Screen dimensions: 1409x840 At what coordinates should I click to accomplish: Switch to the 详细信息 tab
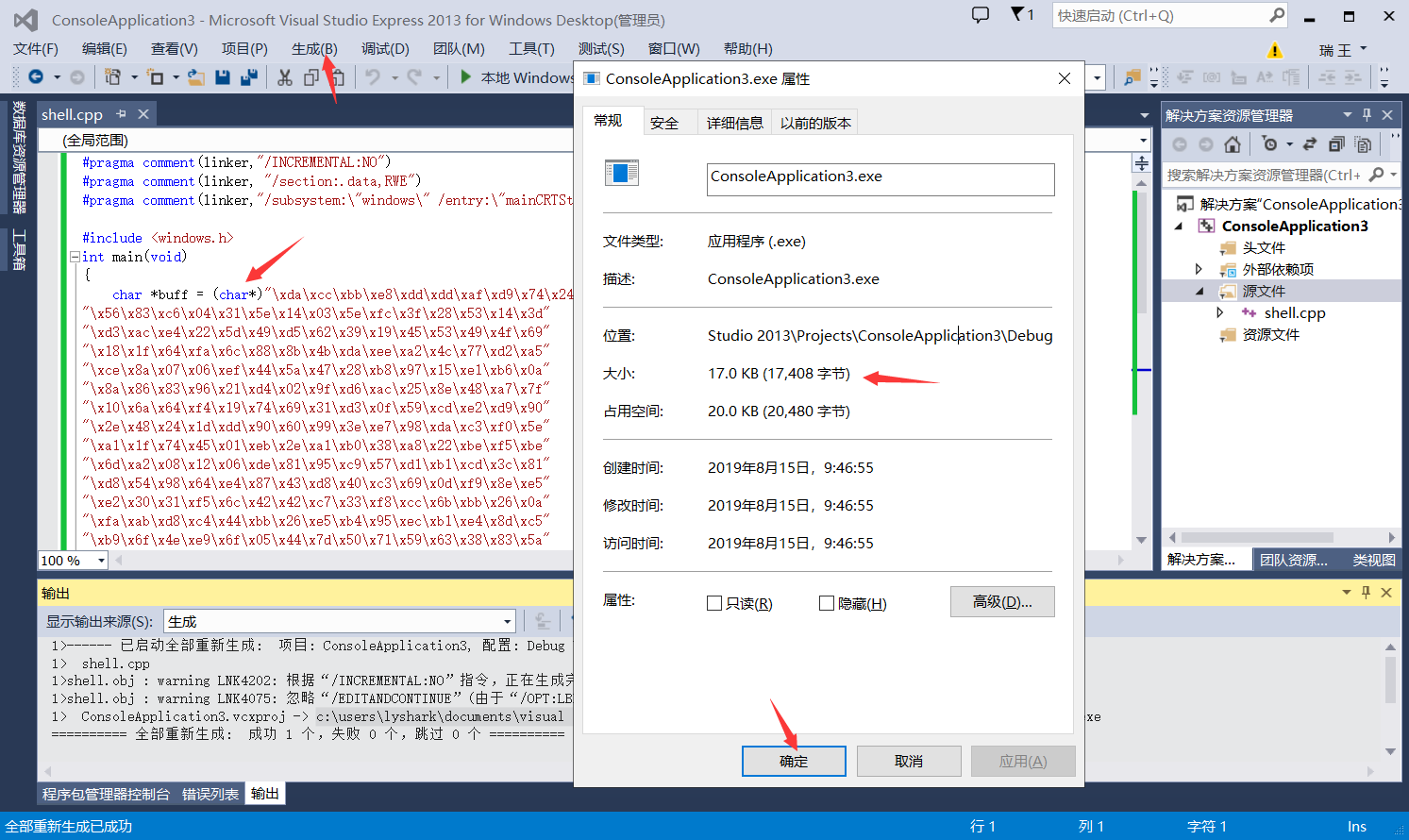pos(734,123)
